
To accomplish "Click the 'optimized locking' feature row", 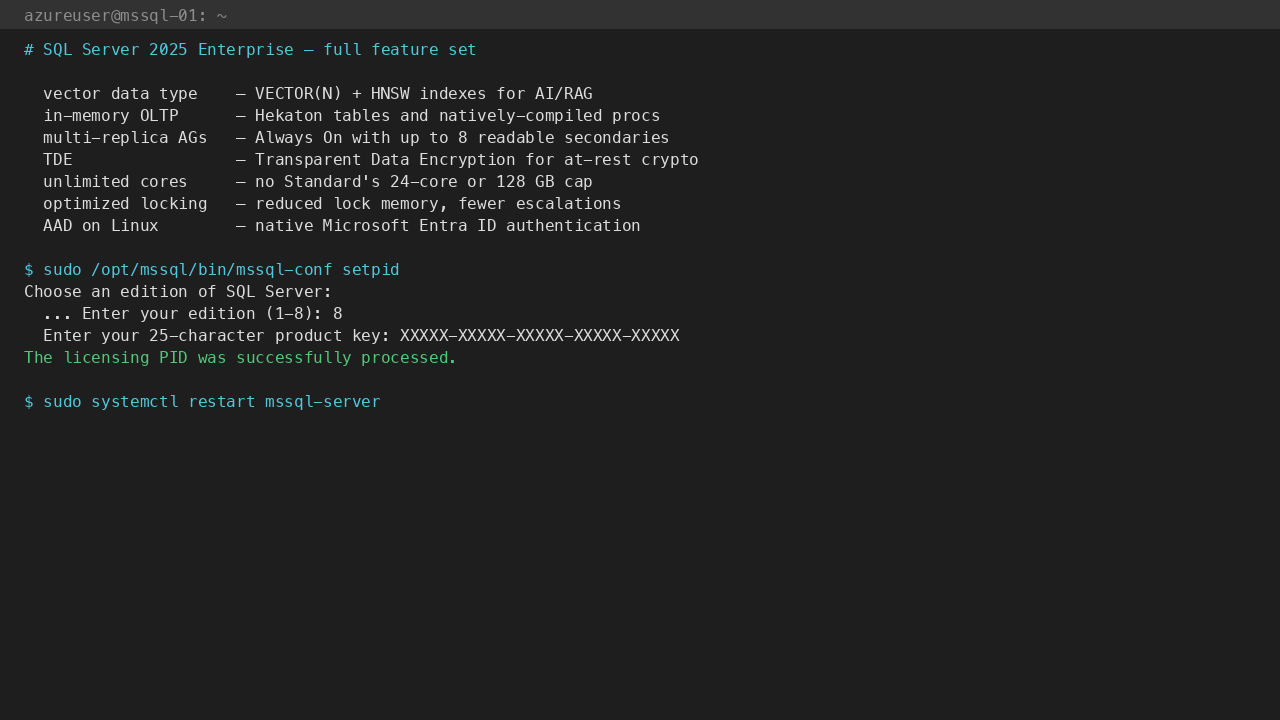I will point(332,204).
